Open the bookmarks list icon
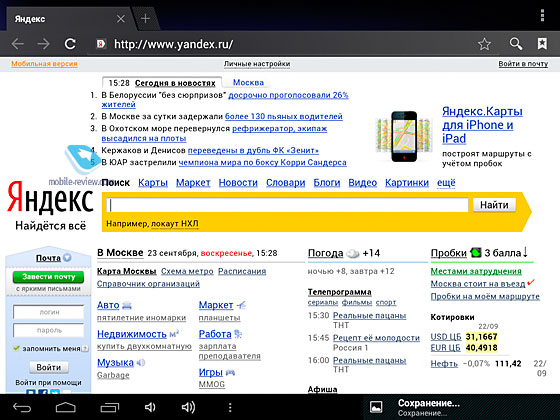The height and width of the screenshot is (420, 560). pyautogui.click(x=542, y=44)
